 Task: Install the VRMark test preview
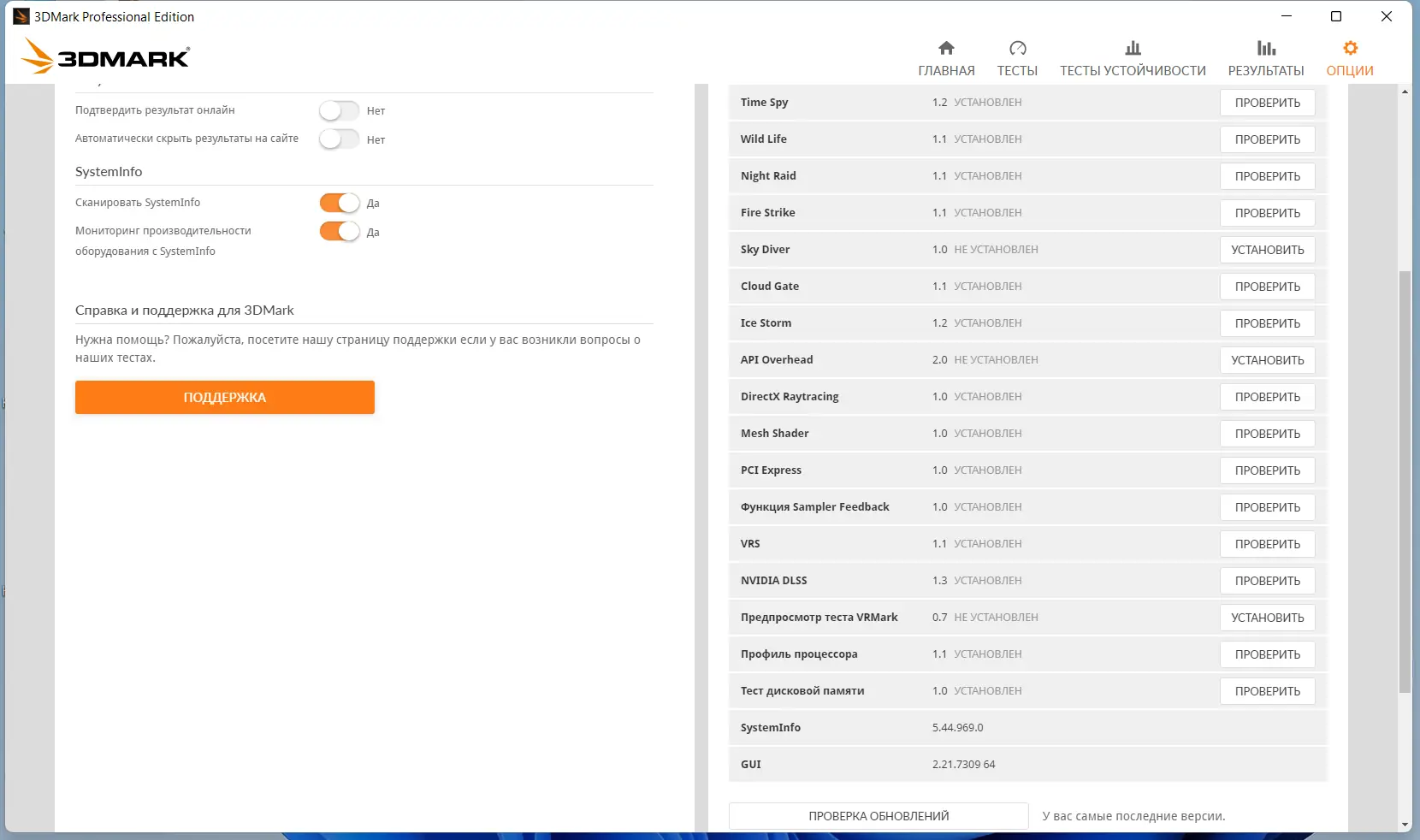pyautogui.click(x=1268, y=617)
